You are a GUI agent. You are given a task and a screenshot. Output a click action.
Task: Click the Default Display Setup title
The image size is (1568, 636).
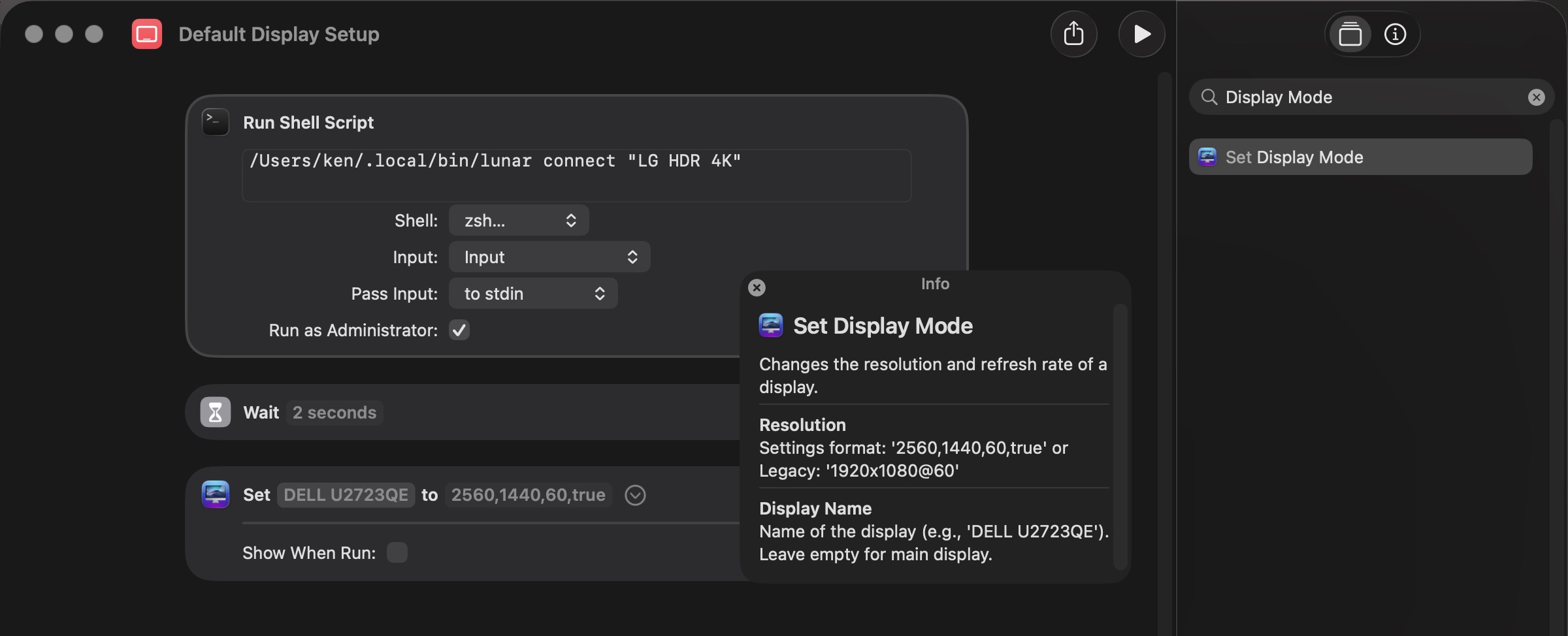click(x=279, y=34)
